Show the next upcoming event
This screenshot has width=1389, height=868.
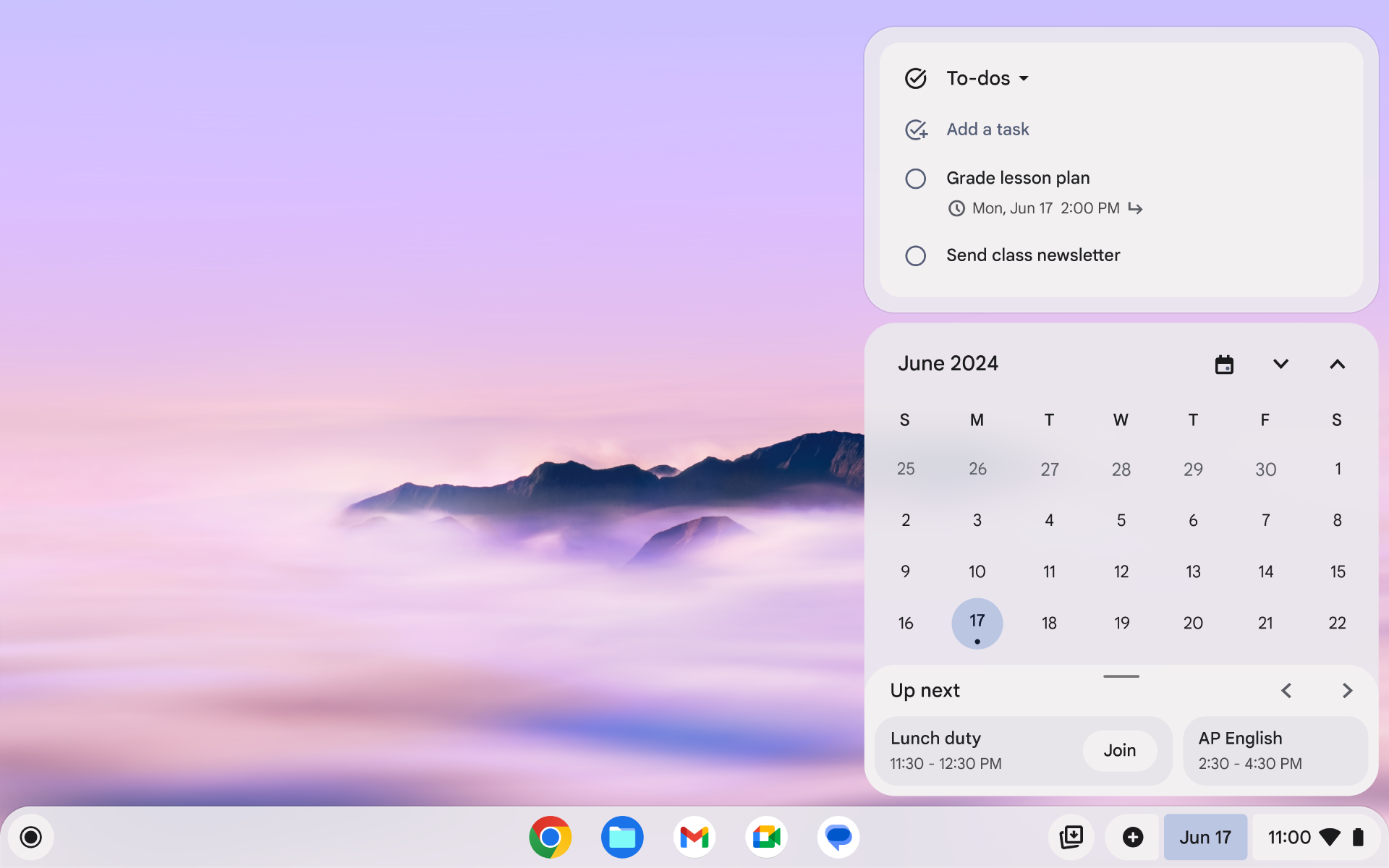[1346, 690]
